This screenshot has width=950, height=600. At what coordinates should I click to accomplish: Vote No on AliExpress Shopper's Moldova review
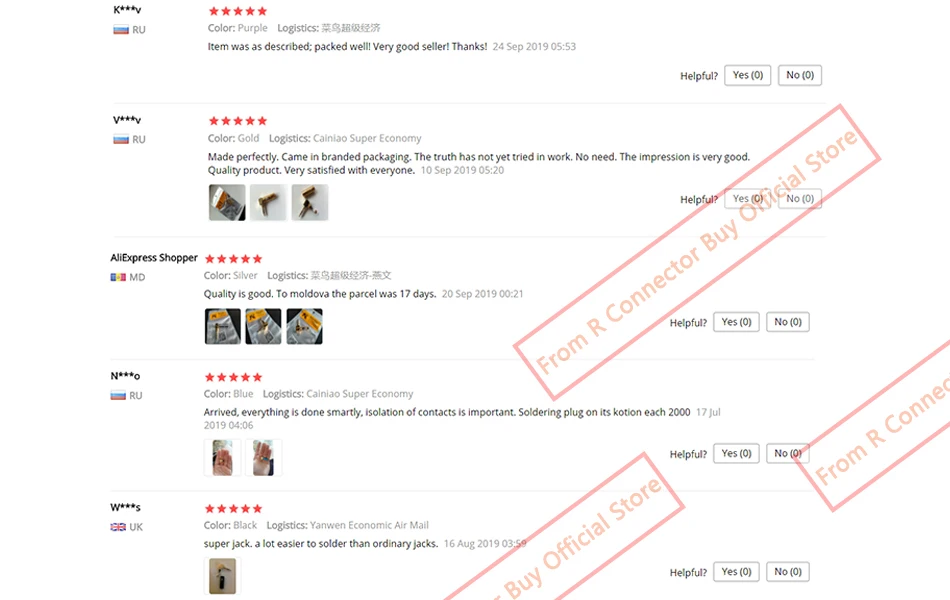788,322
